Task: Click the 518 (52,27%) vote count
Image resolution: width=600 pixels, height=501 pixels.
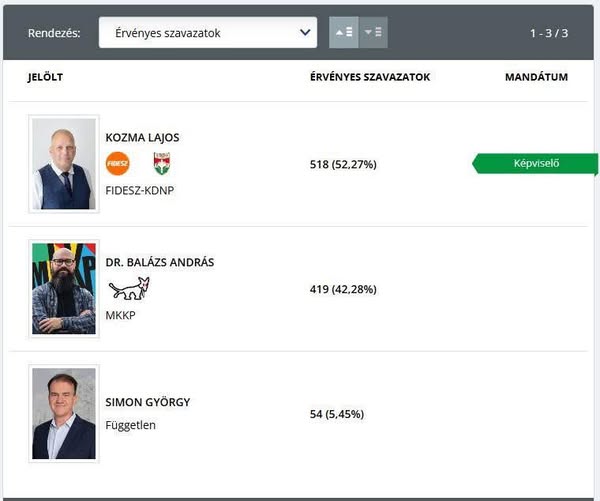Action: [x=343, y=164]
